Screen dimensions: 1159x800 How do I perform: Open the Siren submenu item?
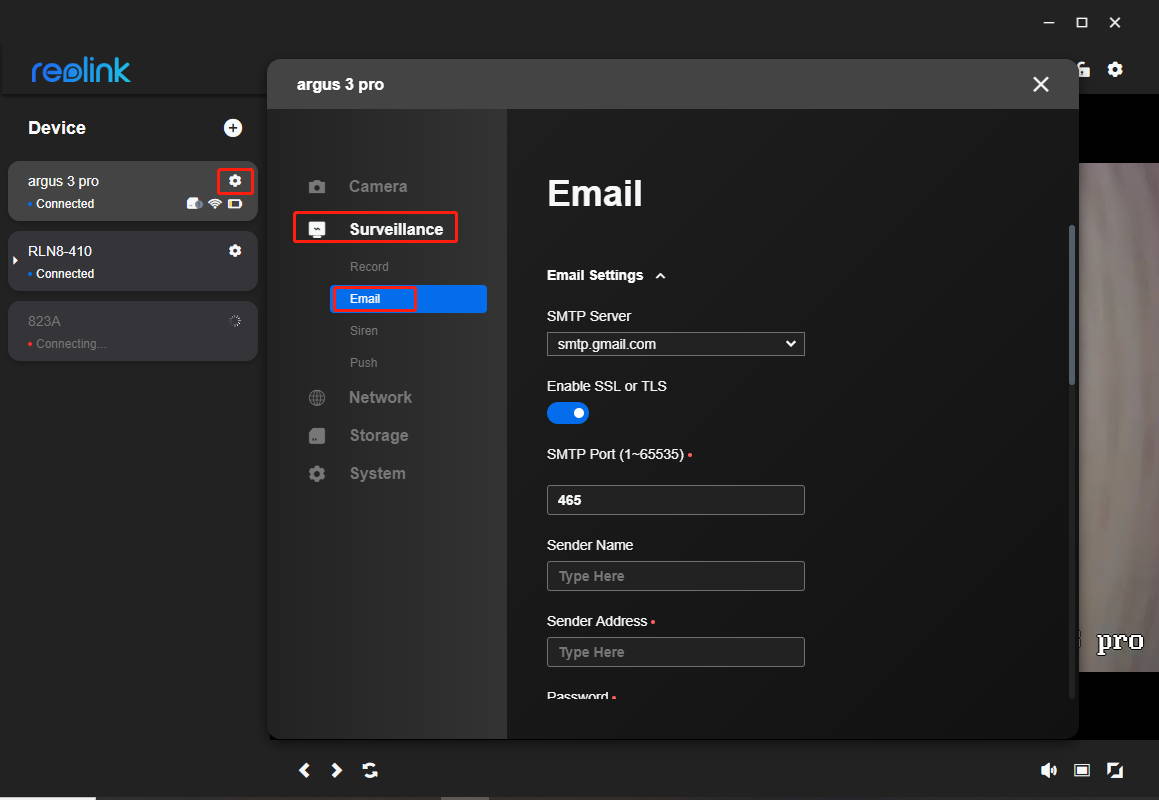pyautogui.click(x=364, y=330)
